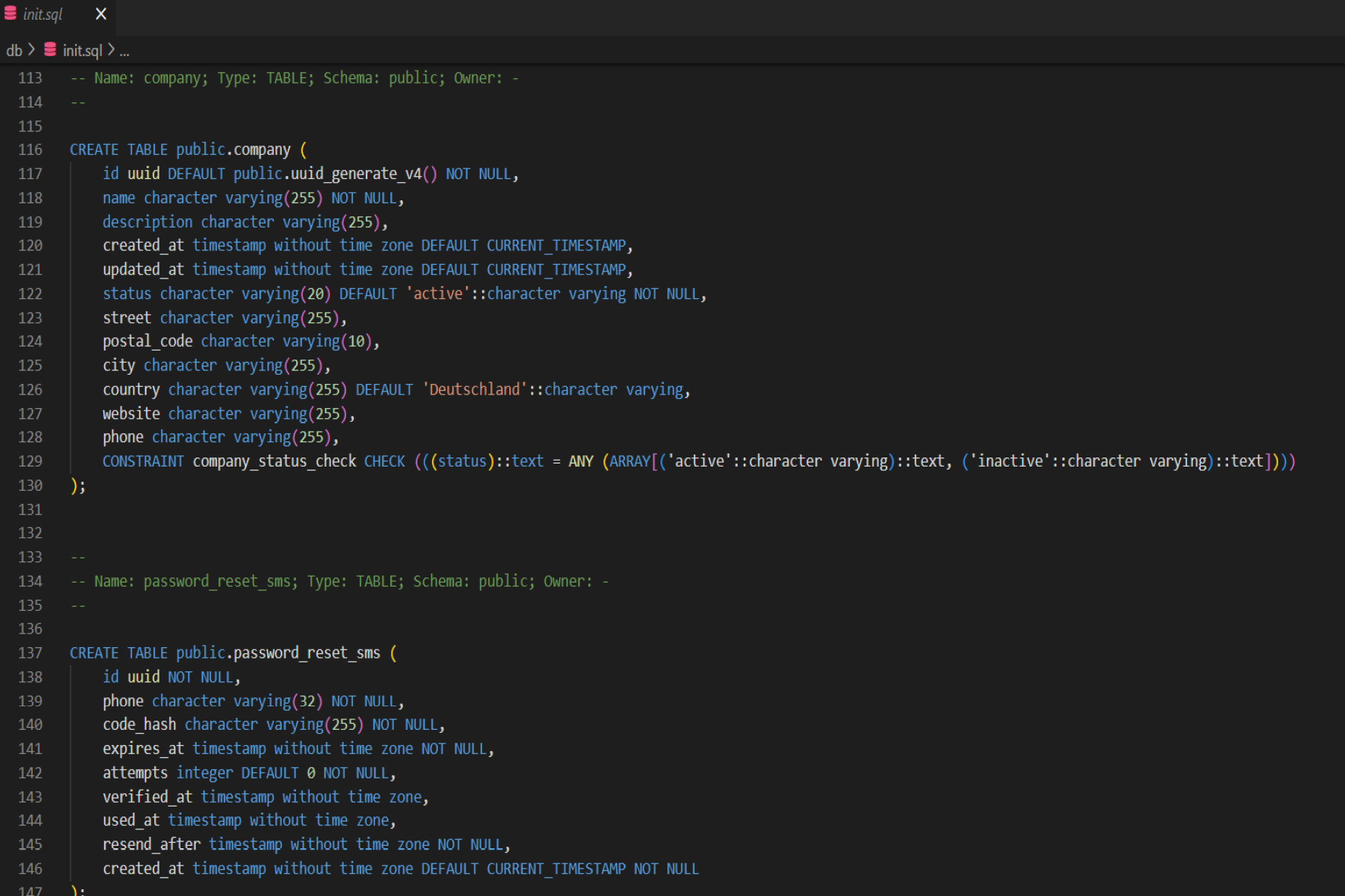Viewport: 1345px width, 896px height.
Task: Click the company_status_check constraint name
Action: pyautogui.click(x=274, y=461)
